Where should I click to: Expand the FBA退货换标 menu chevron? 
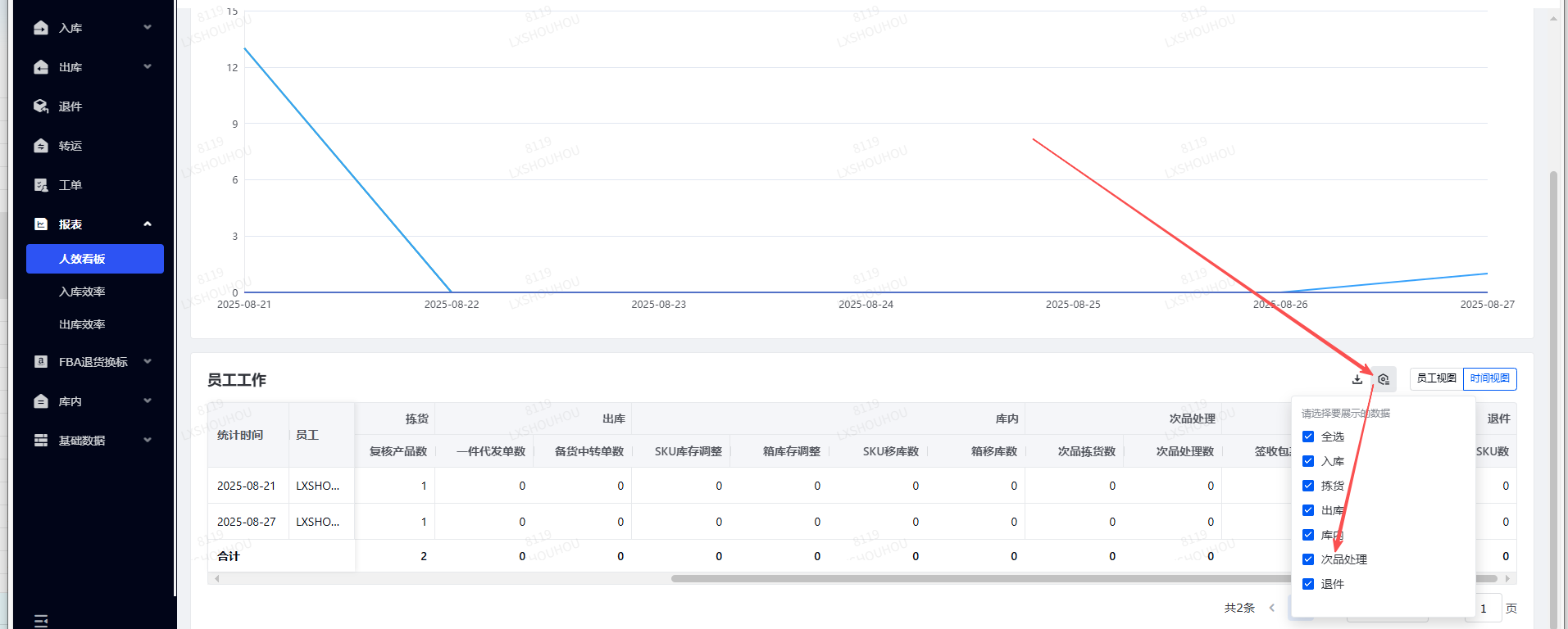point(148,361)
